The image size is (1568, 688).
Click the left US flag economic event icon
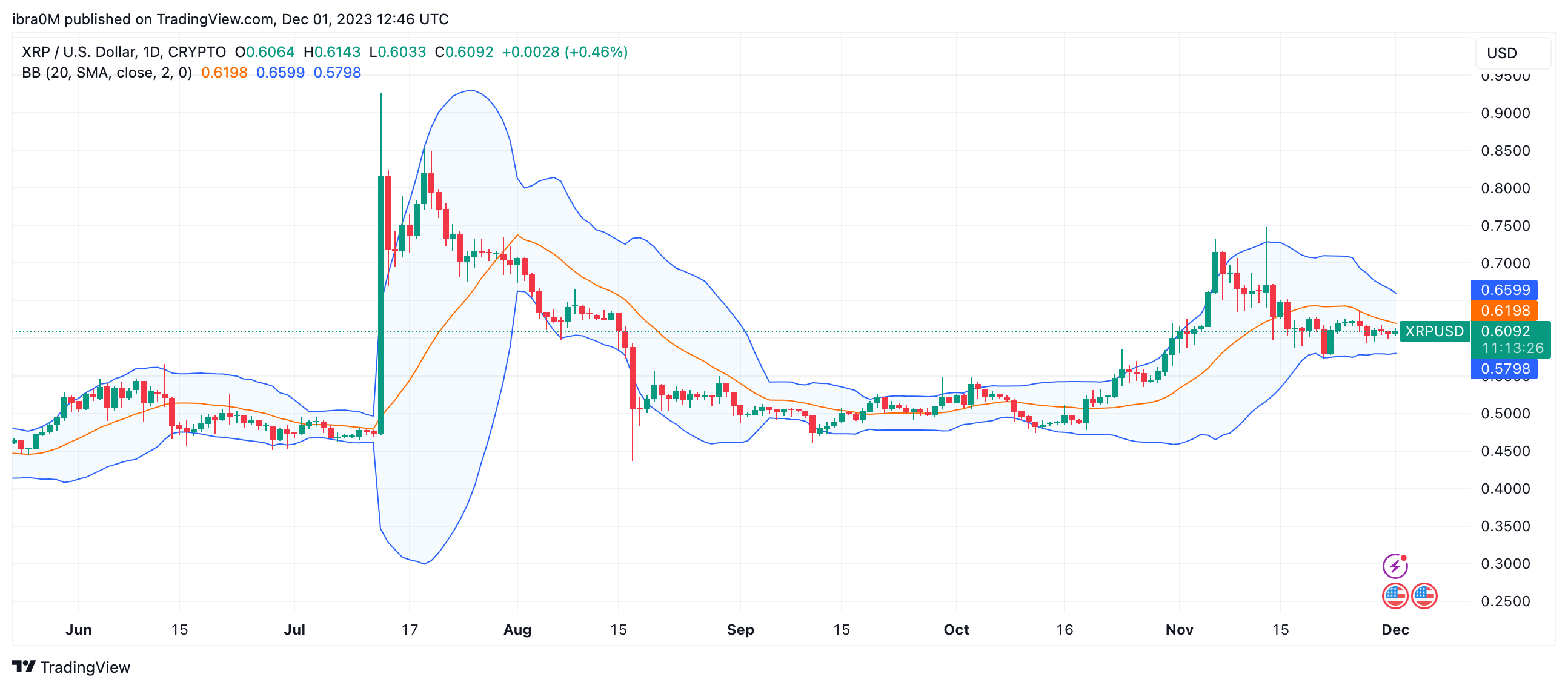pyautogui.click(x=1395, y=596)
